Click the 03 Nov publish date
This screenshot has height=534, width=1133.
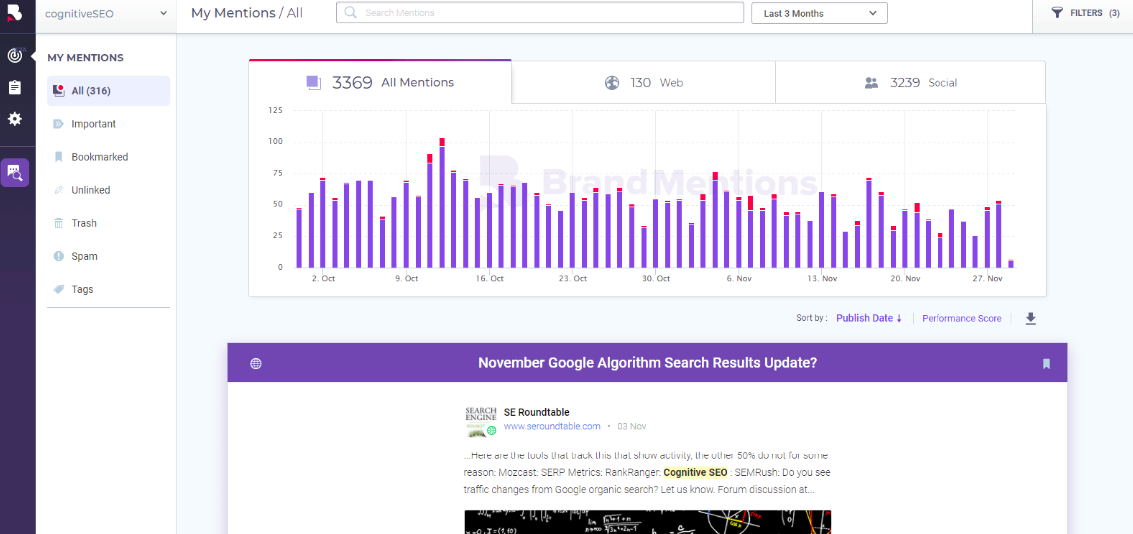click(632, 426)
